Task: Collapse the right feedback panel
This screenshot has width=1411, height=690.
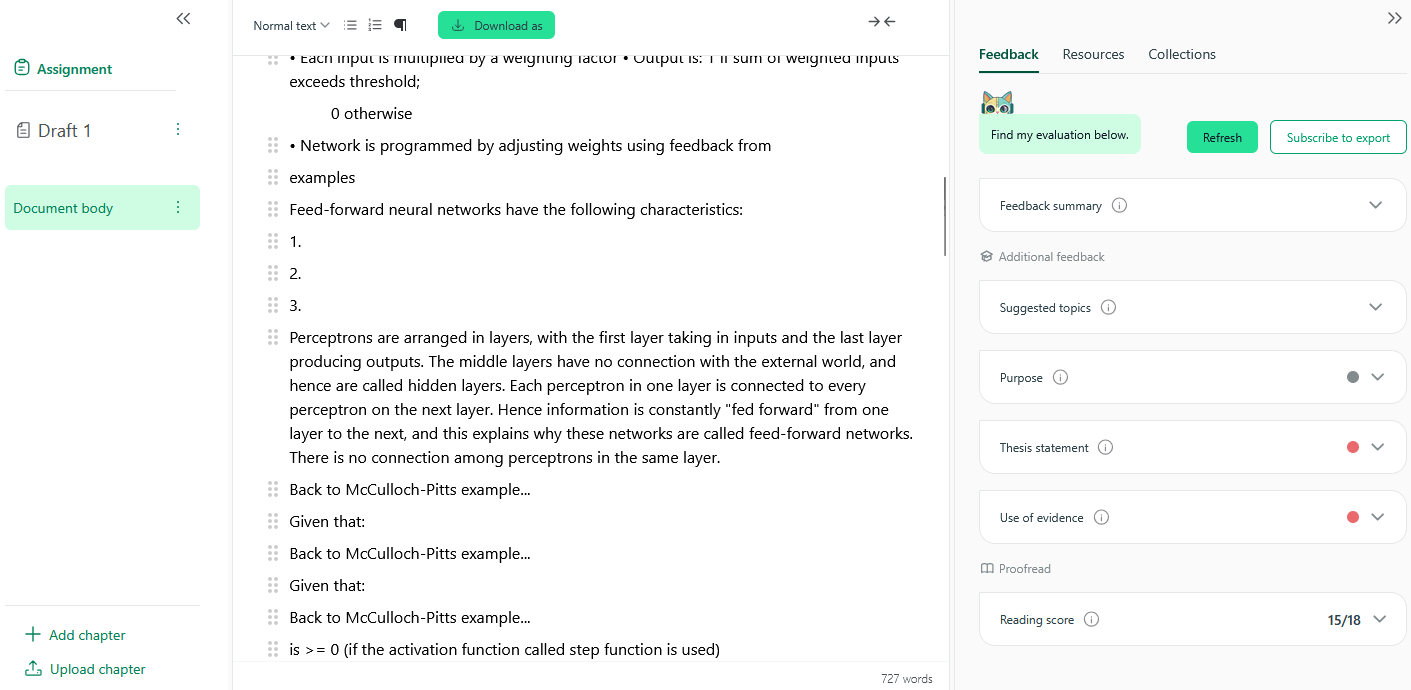Action: pyautogui.click(x=1394, y=19)
